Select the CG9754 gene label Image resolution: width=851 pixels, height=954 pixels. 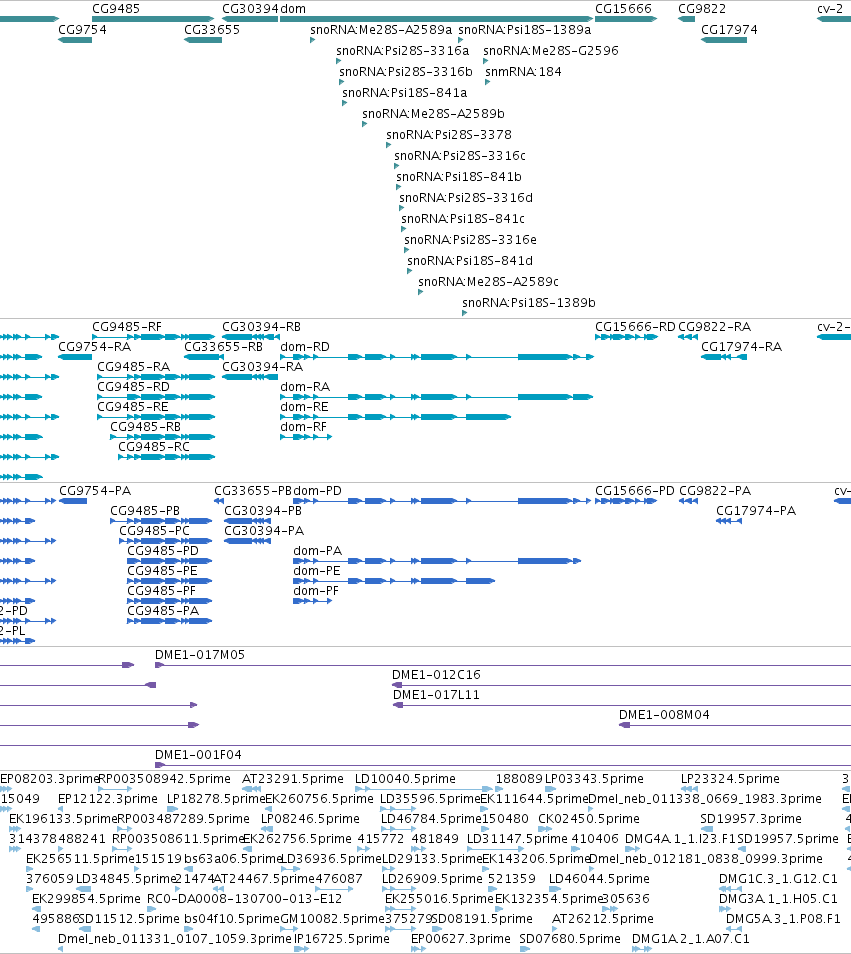[x=82, y=29]
